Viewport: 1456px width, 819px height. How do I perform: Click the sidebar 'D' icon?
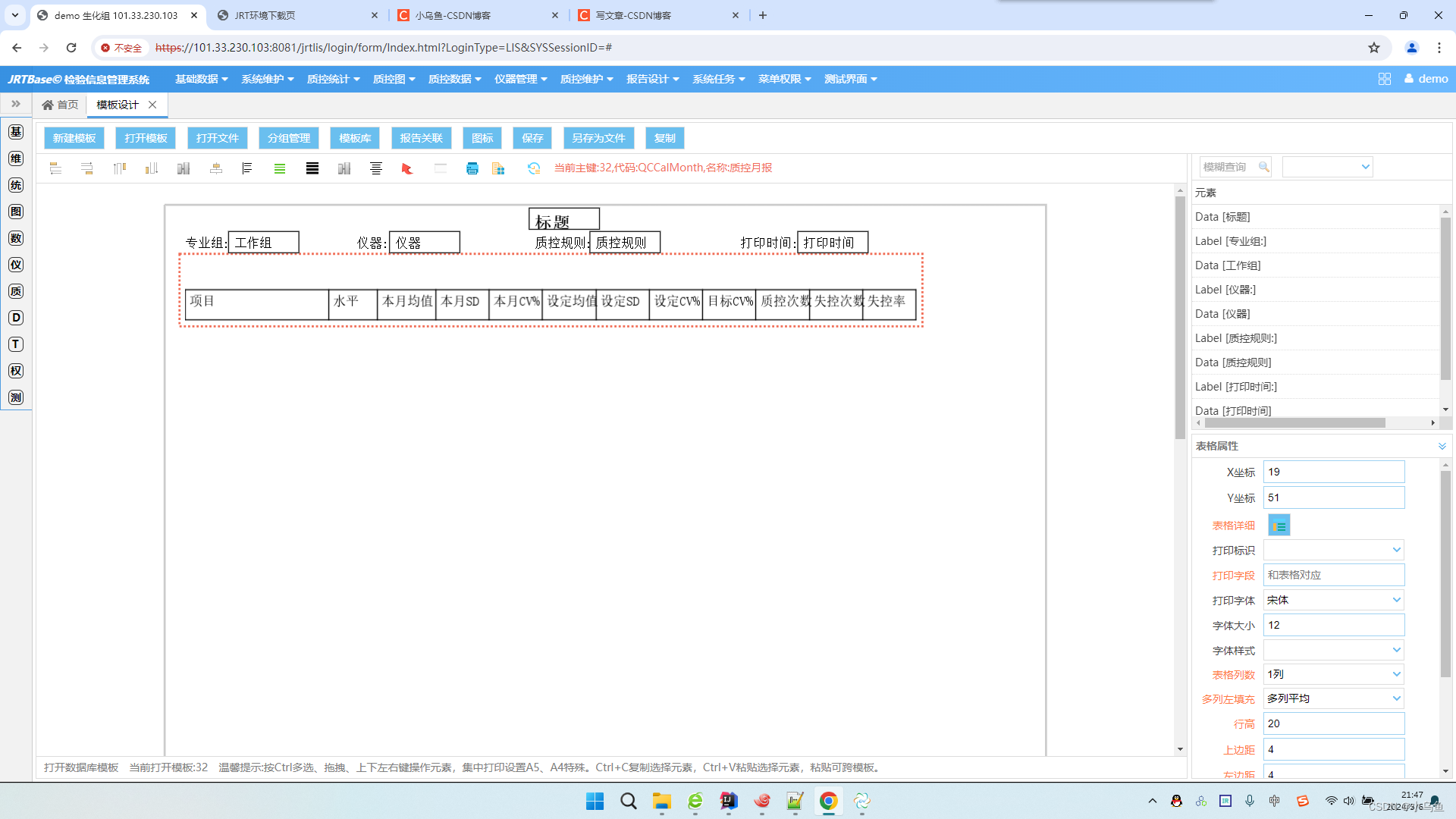coord(16,318)
